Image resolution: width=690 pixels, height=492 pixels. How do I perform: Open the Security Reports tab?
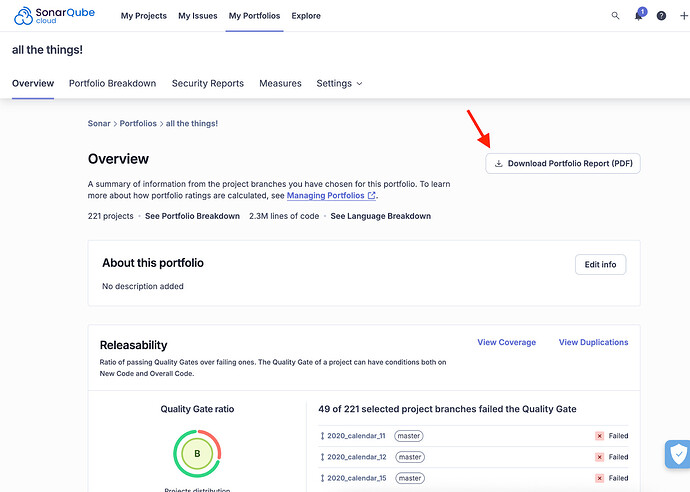207,83
